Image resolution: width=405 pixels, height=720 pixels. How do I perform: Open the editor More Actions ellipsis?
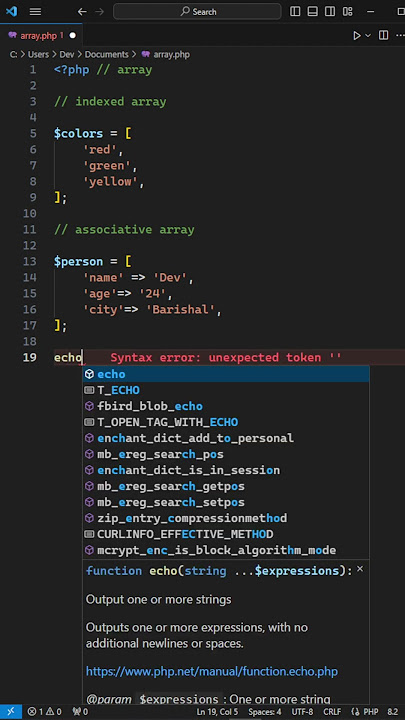pyautogui.click(x=399, y=35)
